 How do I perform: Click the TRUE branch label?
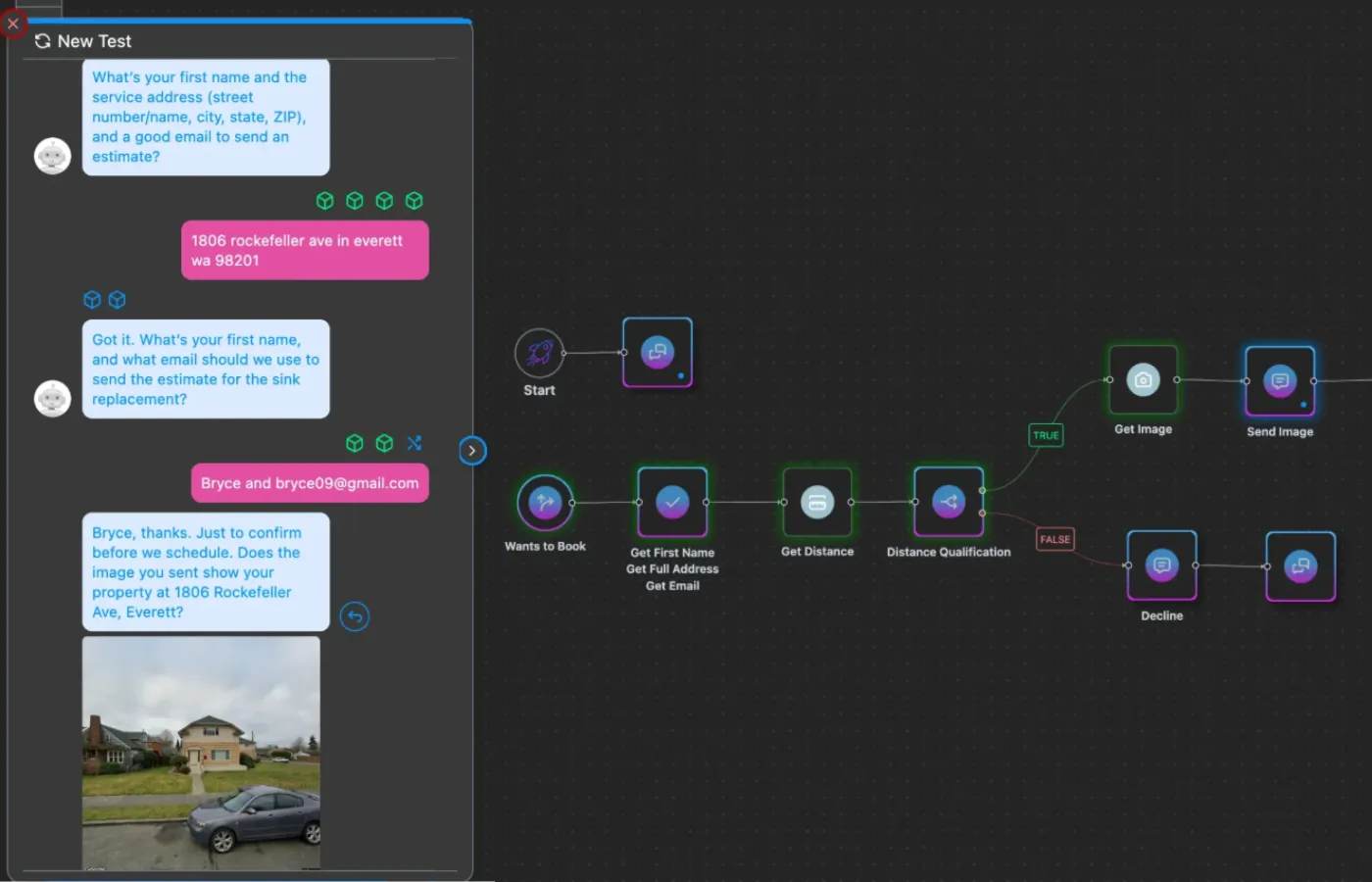pyautogui.click(x=1046, y=435)
